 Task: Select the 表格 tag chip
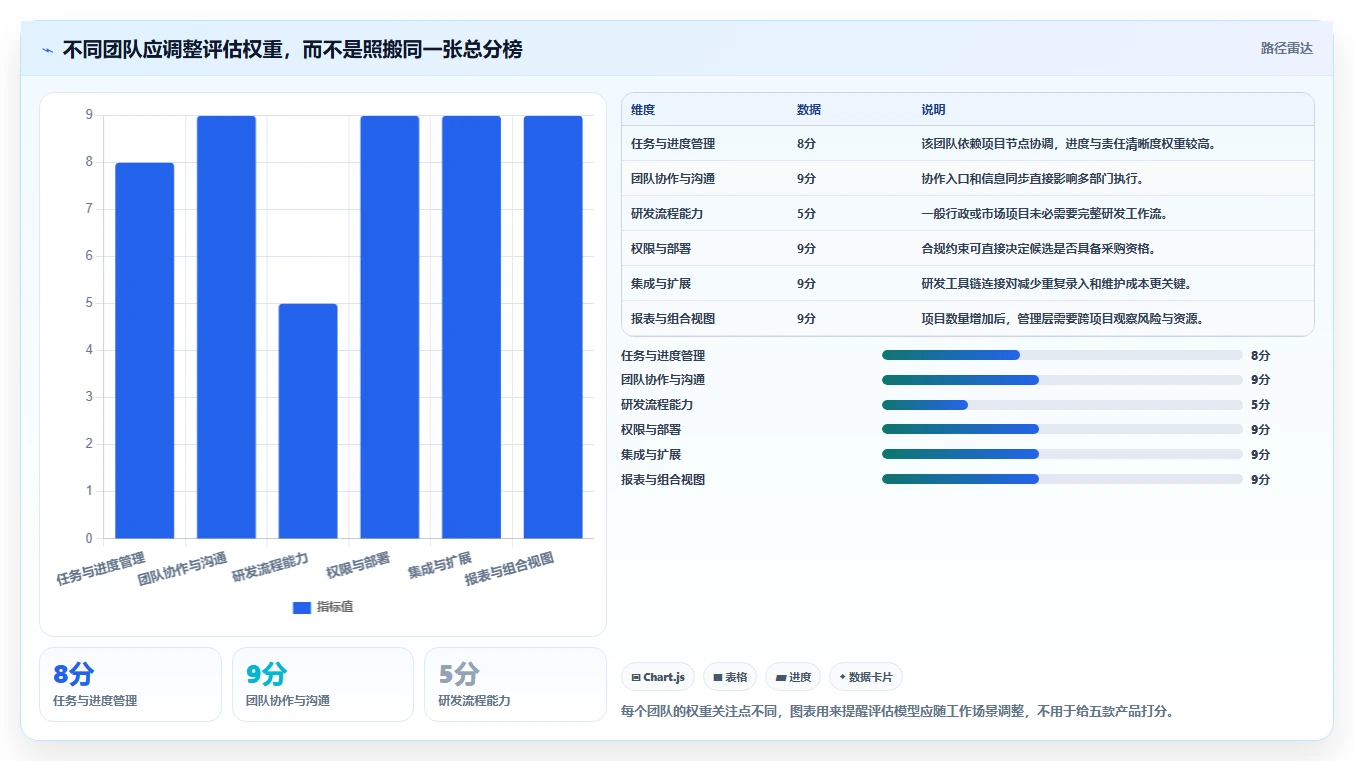(730, 677)
